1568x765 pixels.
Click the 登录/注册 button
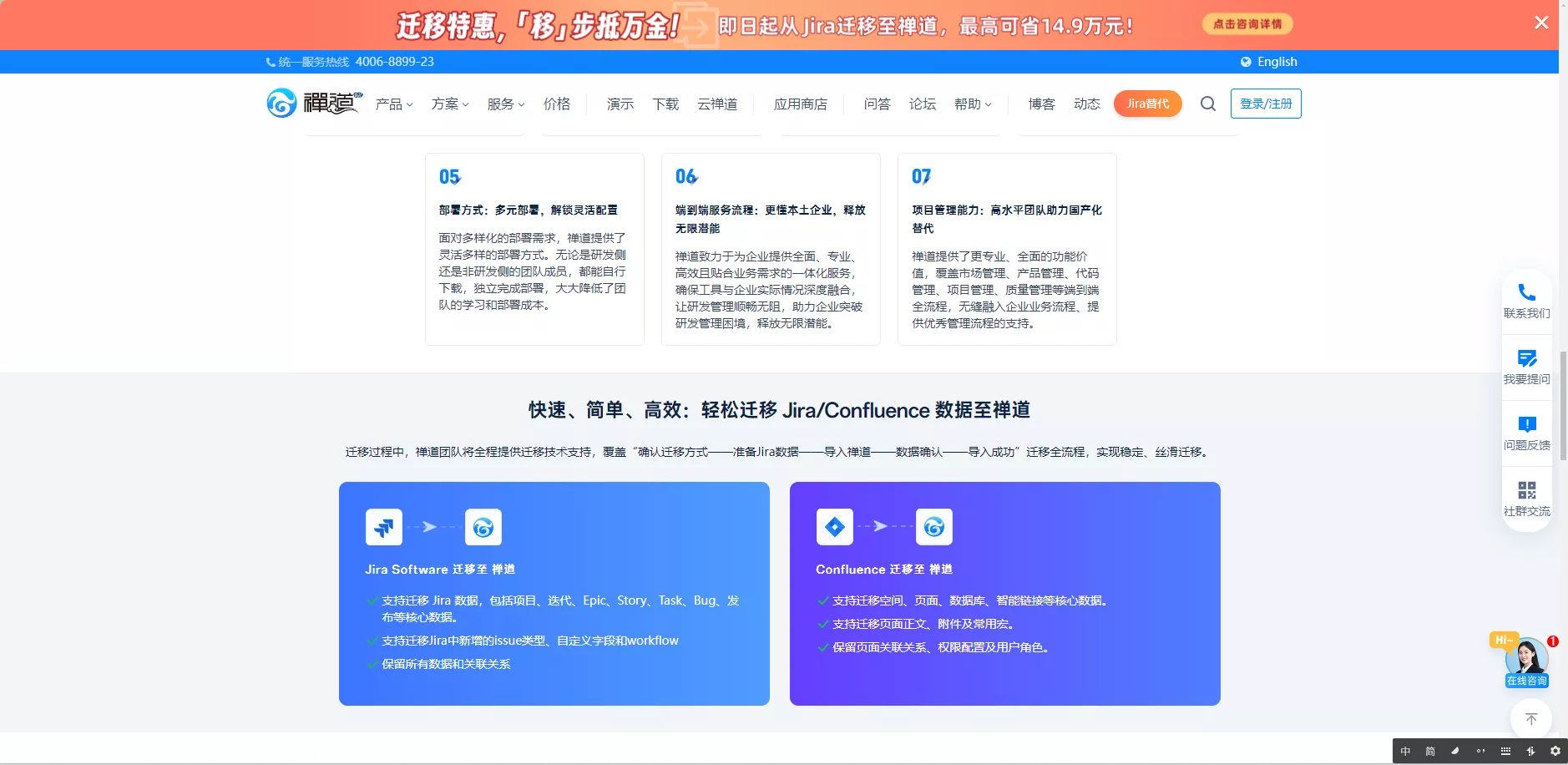tap(1266, 104)
